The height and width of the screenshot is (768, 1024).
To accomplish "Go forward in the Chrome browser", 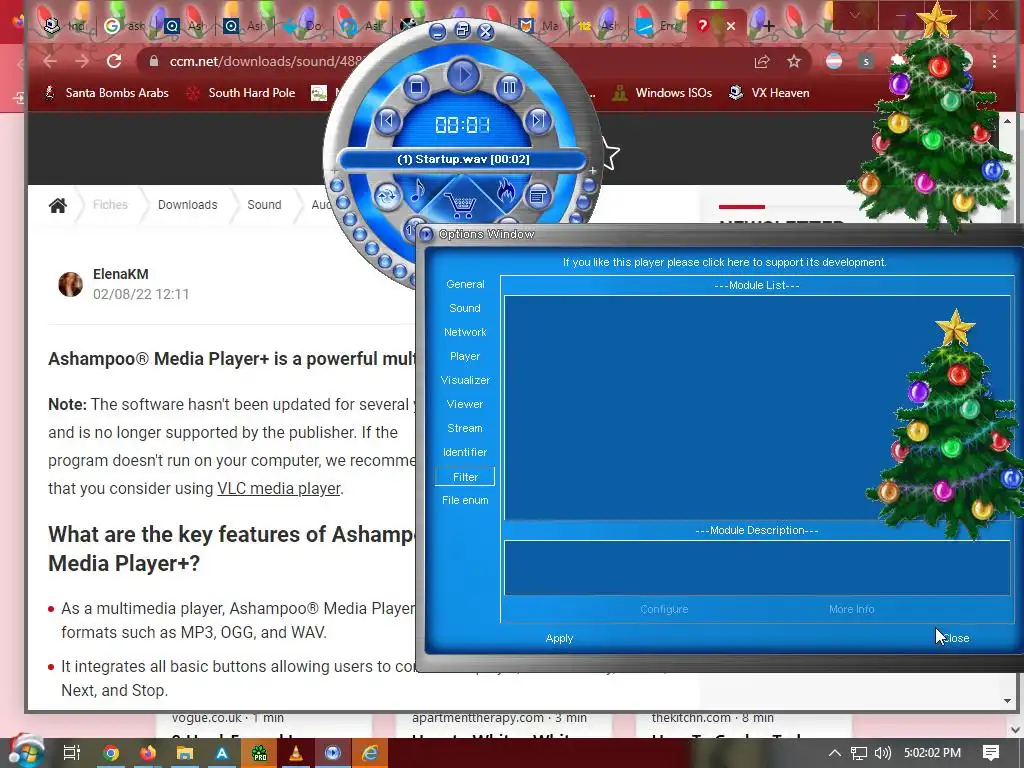I will (x=82, y=61).
